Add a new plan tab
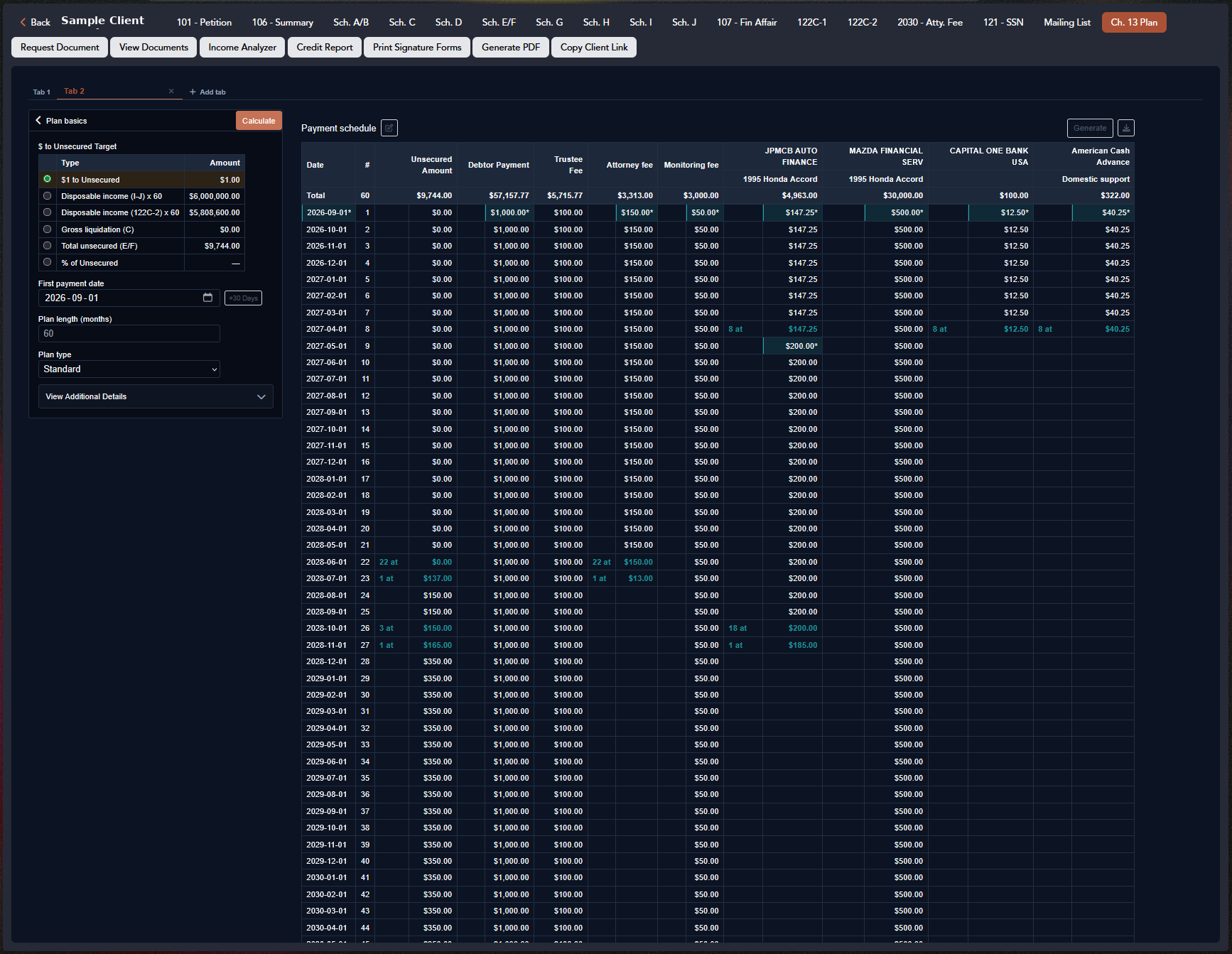 coord(207,92)
